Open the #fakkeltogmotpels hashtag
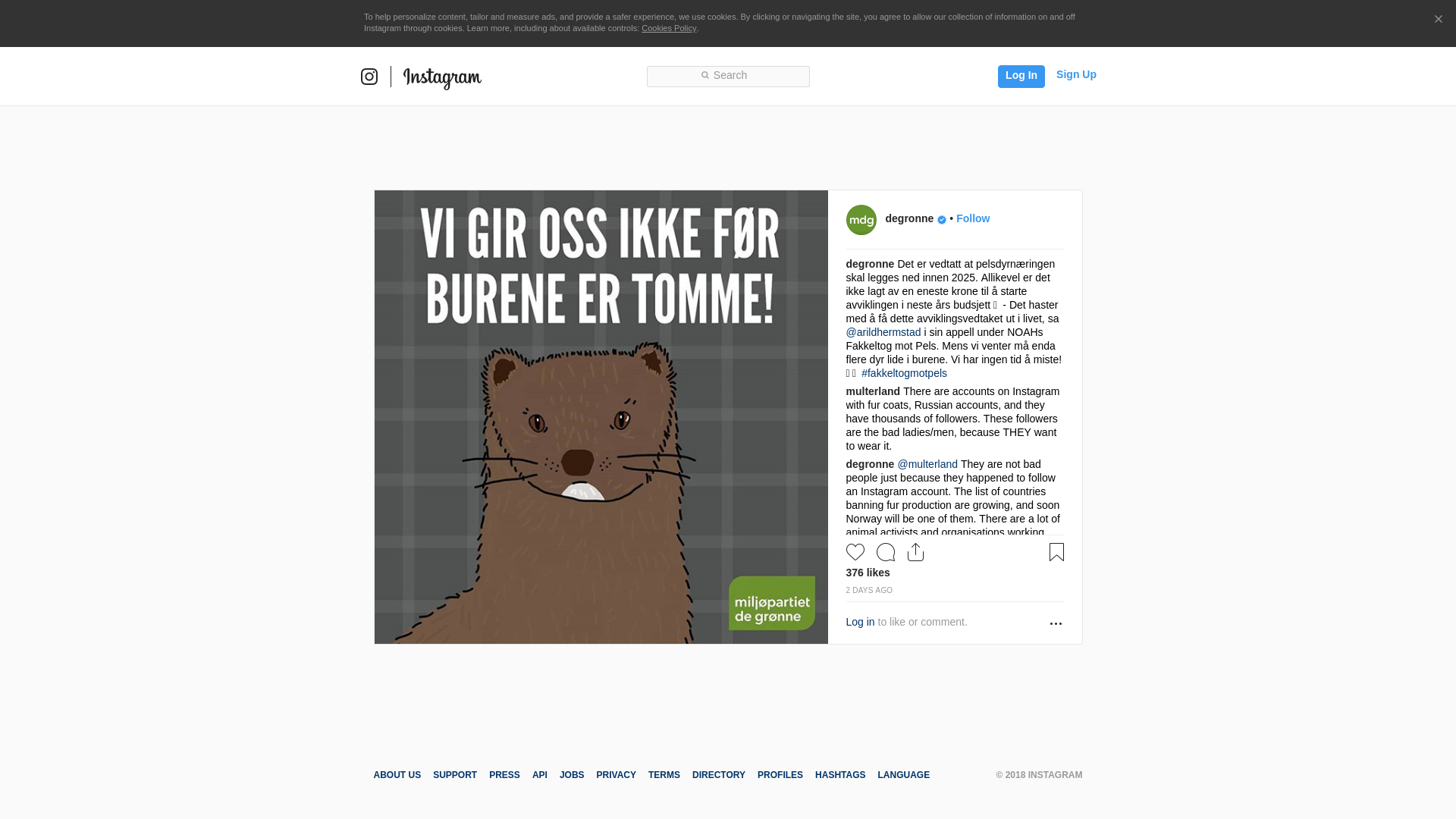The width and height of the screenshot is (1456, 819). 904,373
